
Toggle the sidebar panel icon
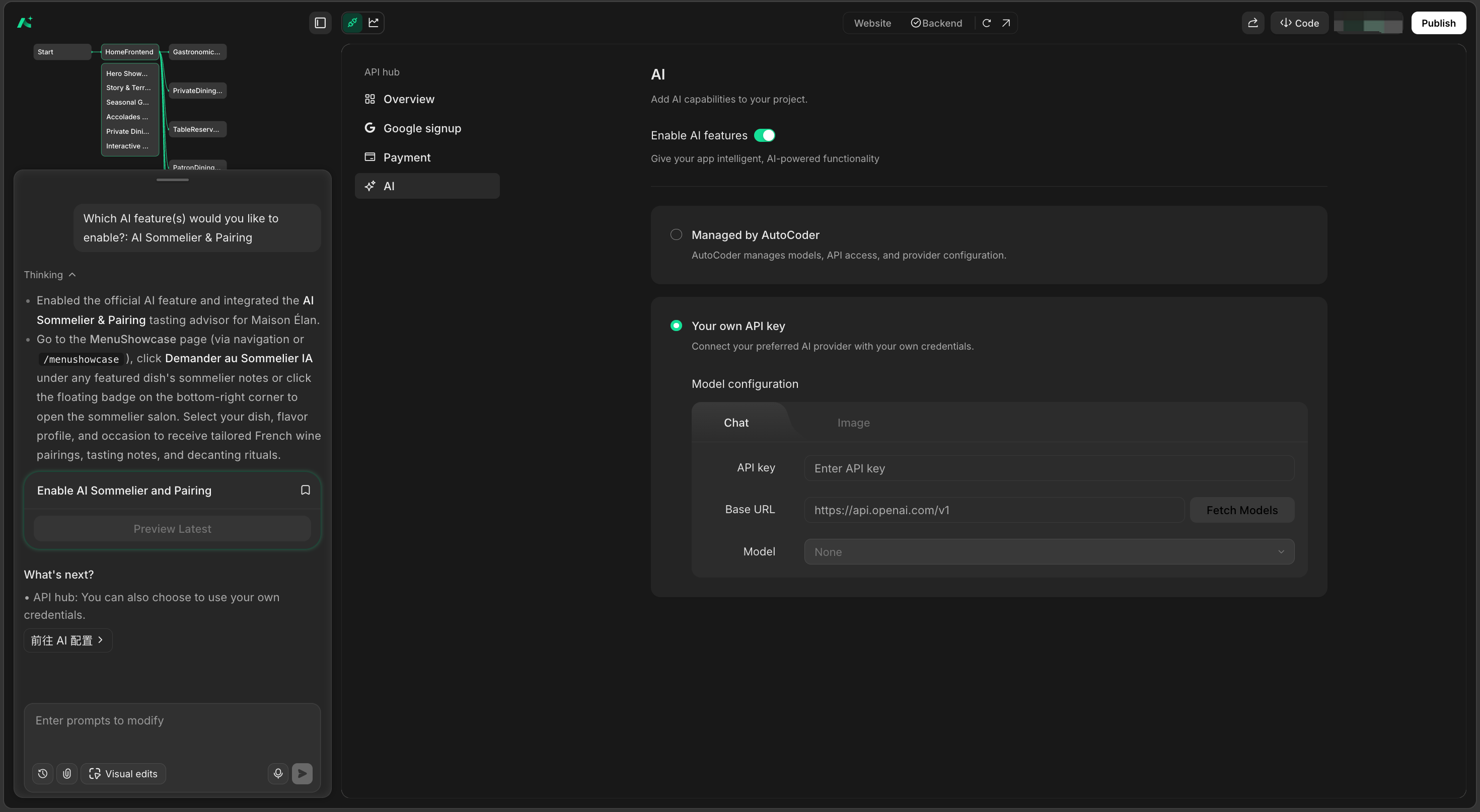pos(320,23)
